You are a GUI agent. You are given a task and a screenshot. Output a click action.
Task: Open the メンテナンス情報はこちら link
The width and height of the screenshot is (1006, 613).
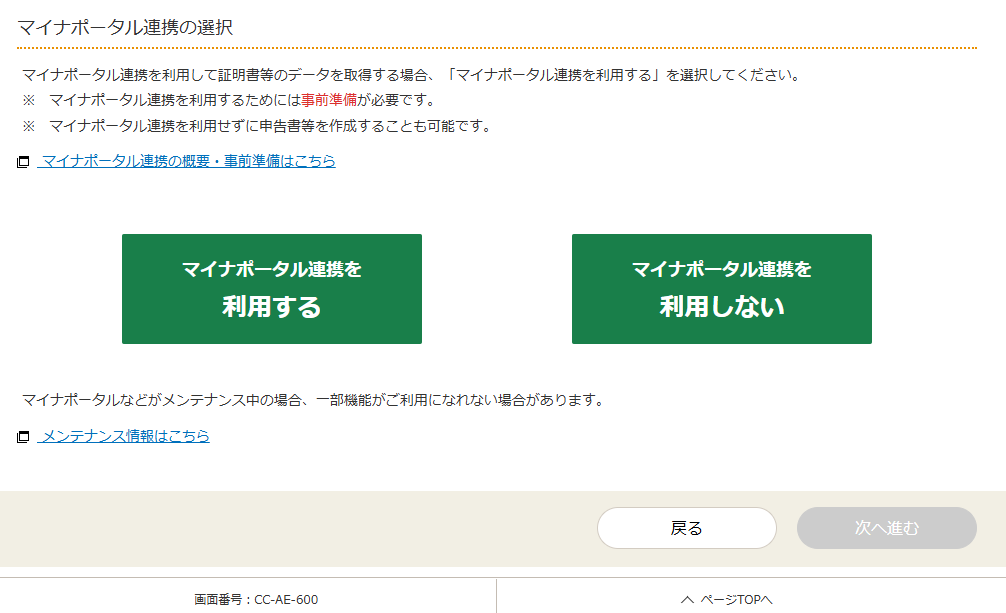click(125, 436)
